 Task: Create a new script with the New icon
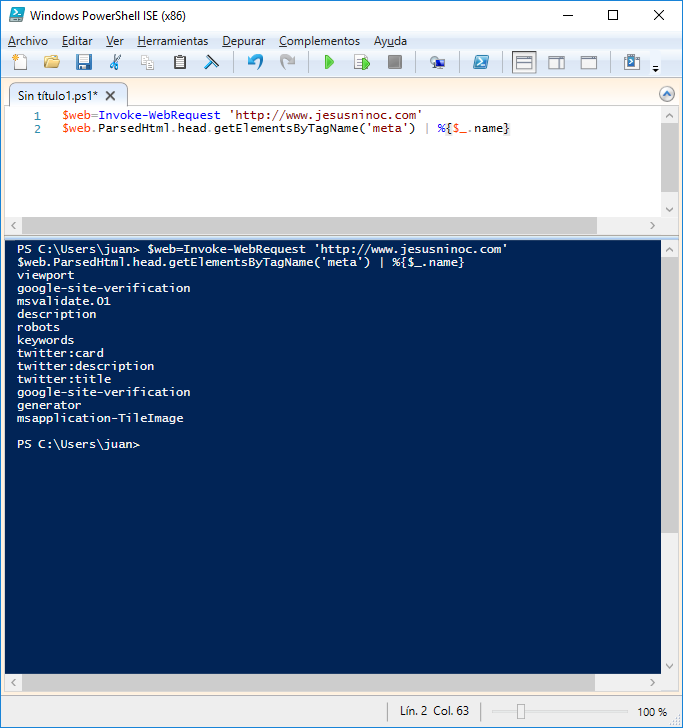pyautogui.click(x=20, y=62)
